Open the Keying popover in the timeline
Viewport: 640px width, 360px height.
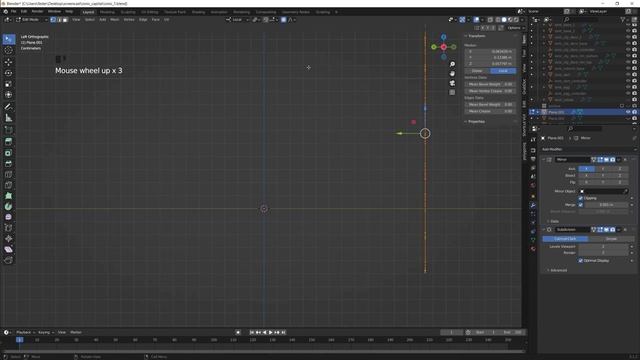point(46,332)
